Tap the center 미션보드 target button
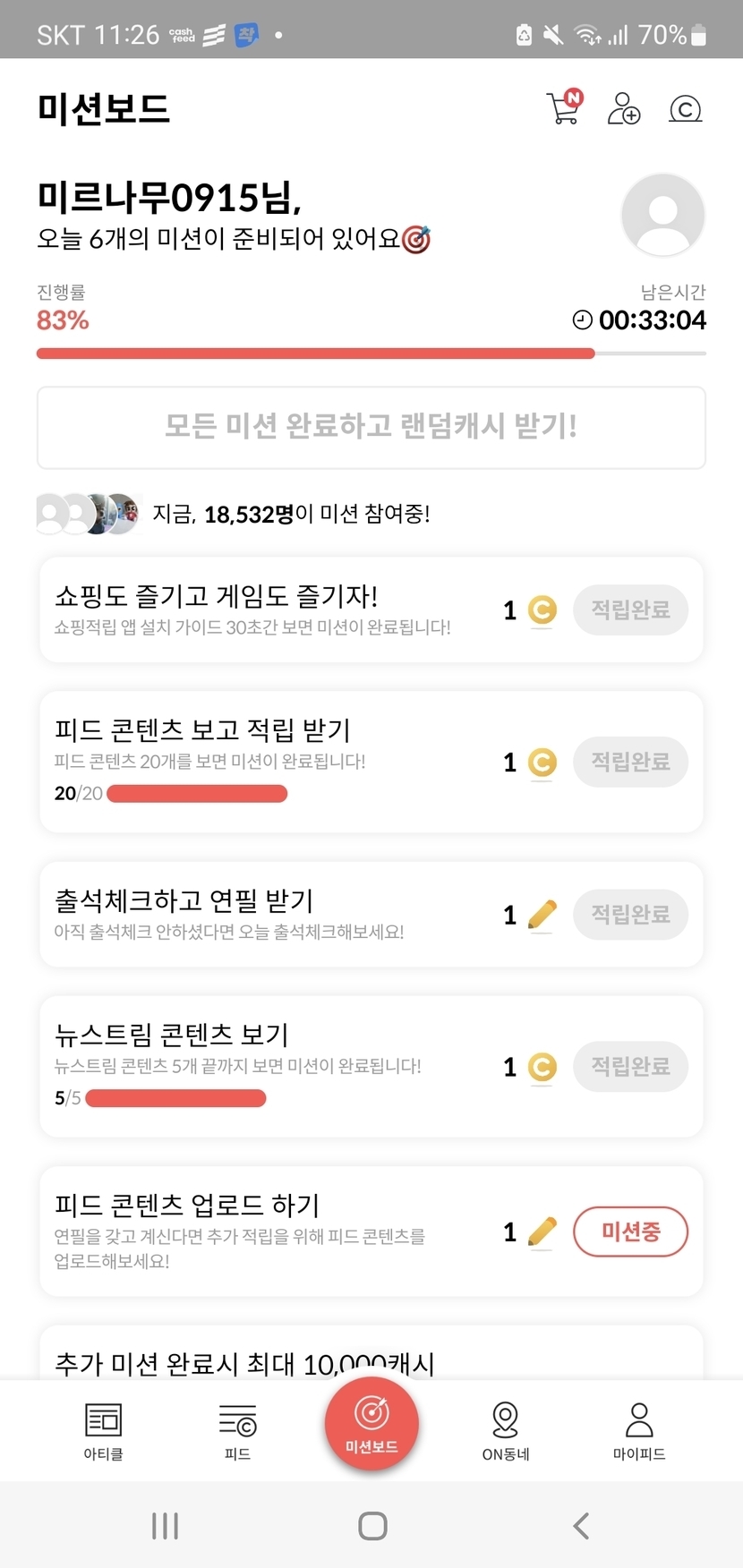Image resolution: width=743 pixels, height=1568 pixels. pyautogui.click(x=371, y=1423)
